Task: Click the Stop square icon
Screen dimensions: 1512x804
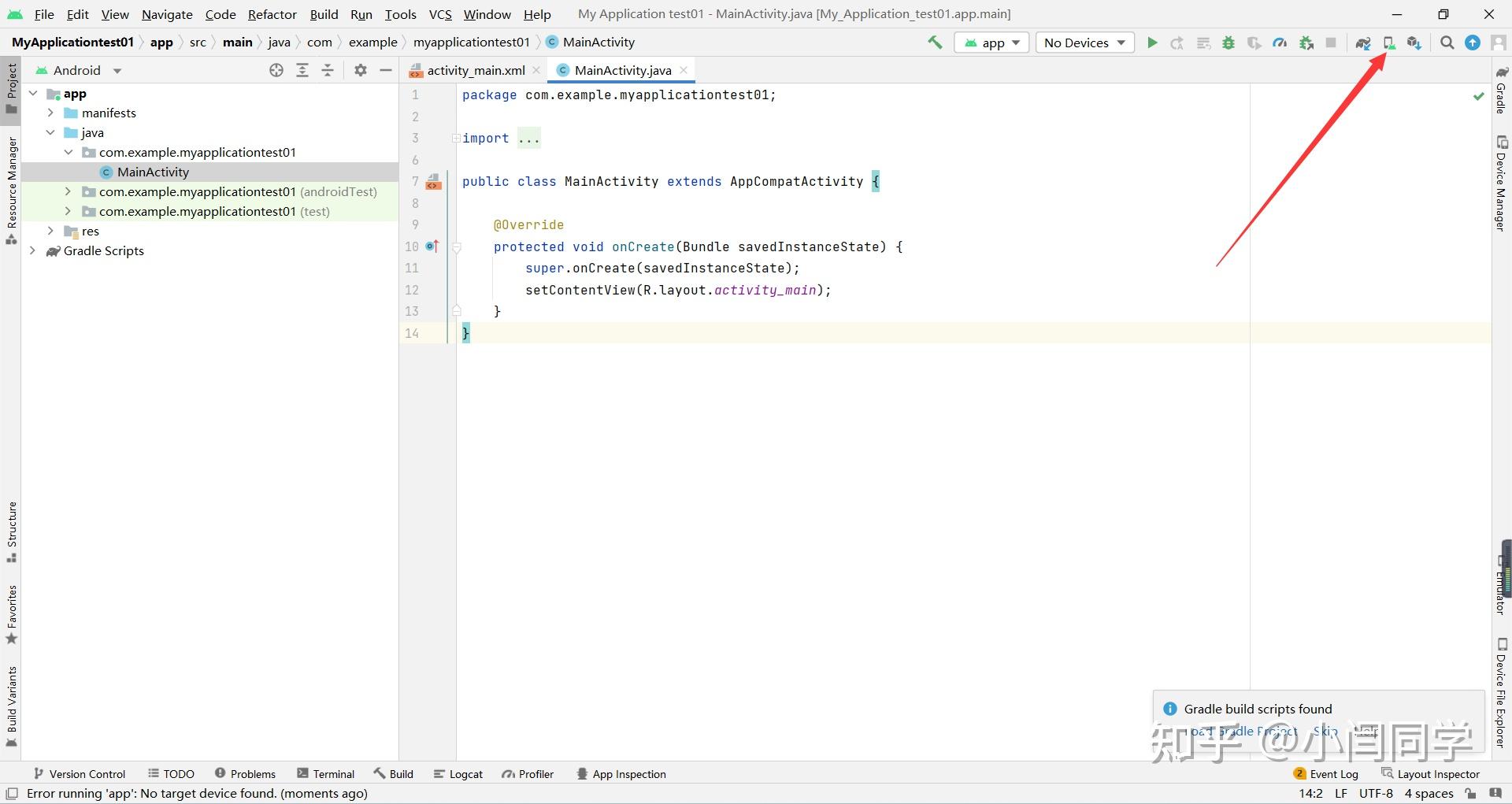Action: point(1331,43)
